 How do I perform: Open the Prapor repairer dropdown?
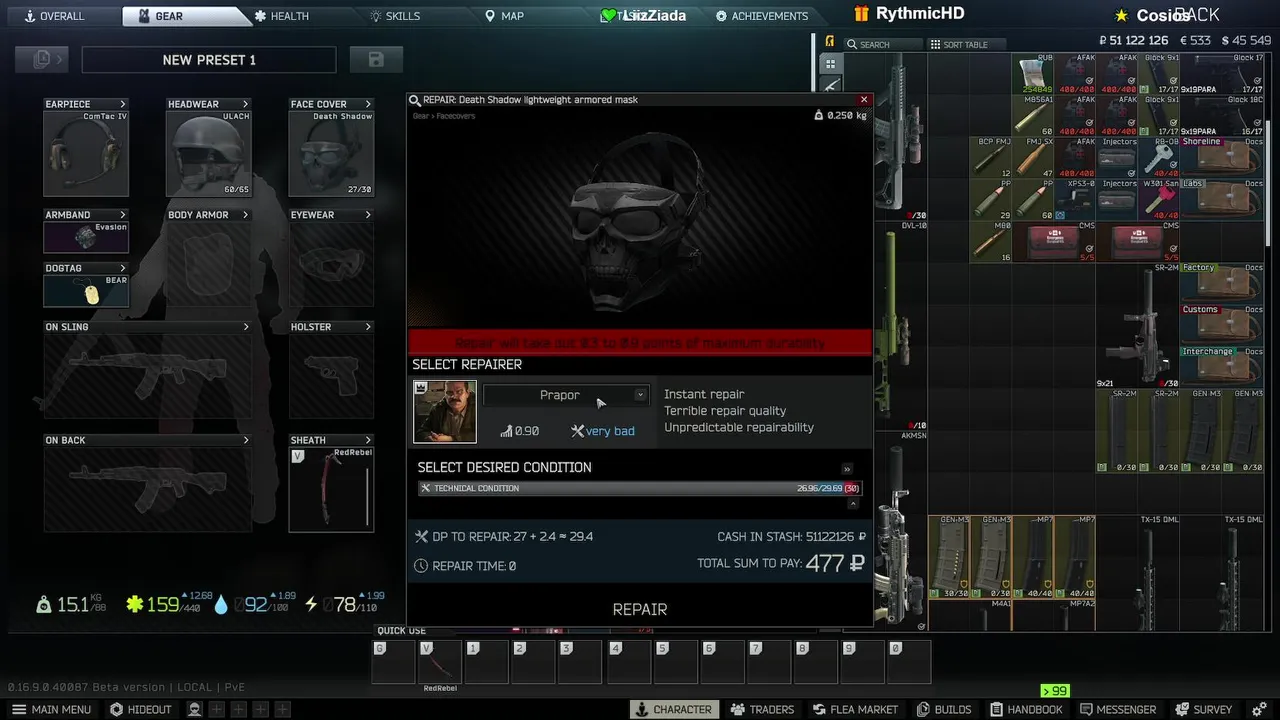click(566, 395)
